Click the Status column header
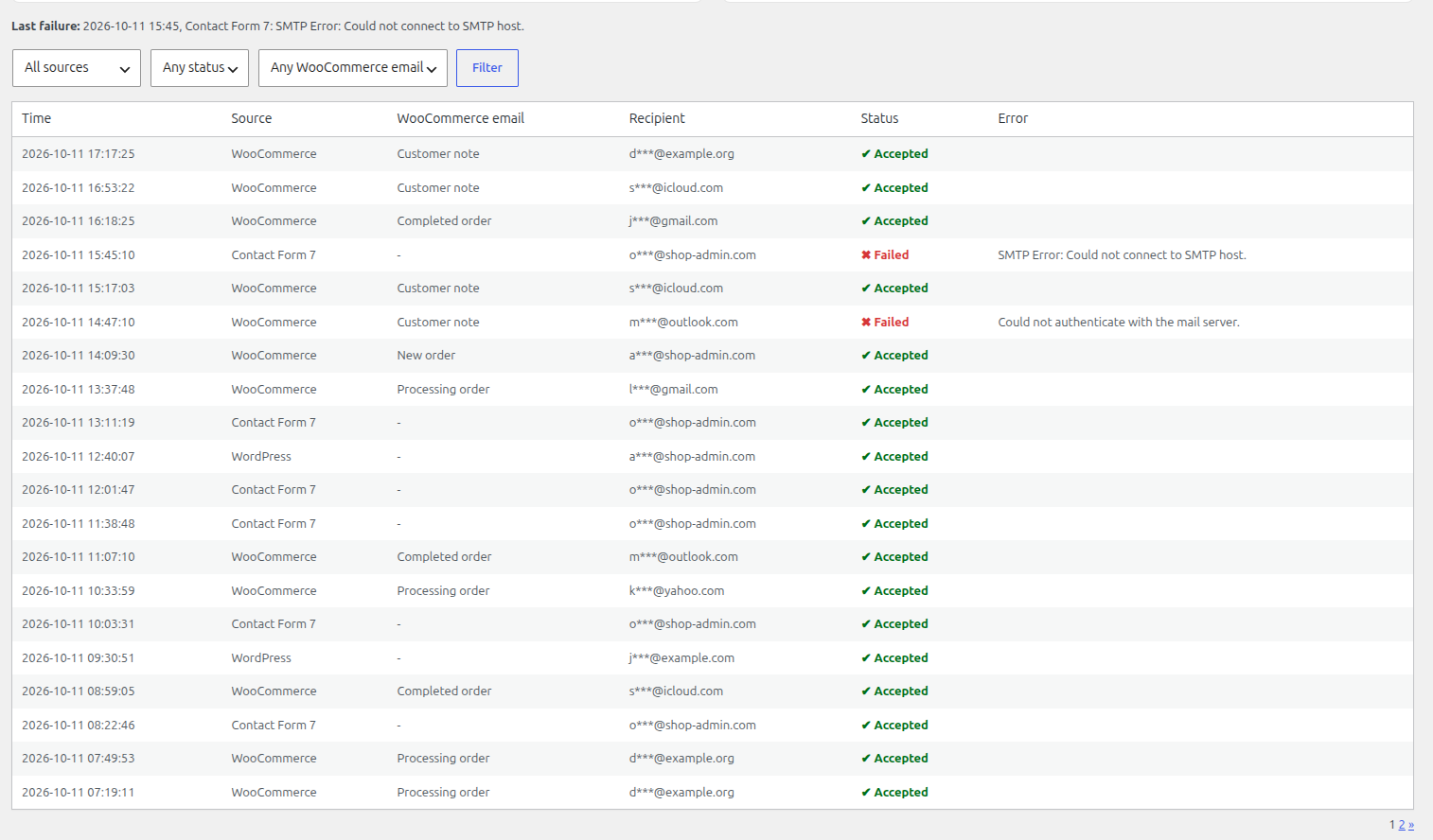Screen dimensions: 1433x840 879,118
